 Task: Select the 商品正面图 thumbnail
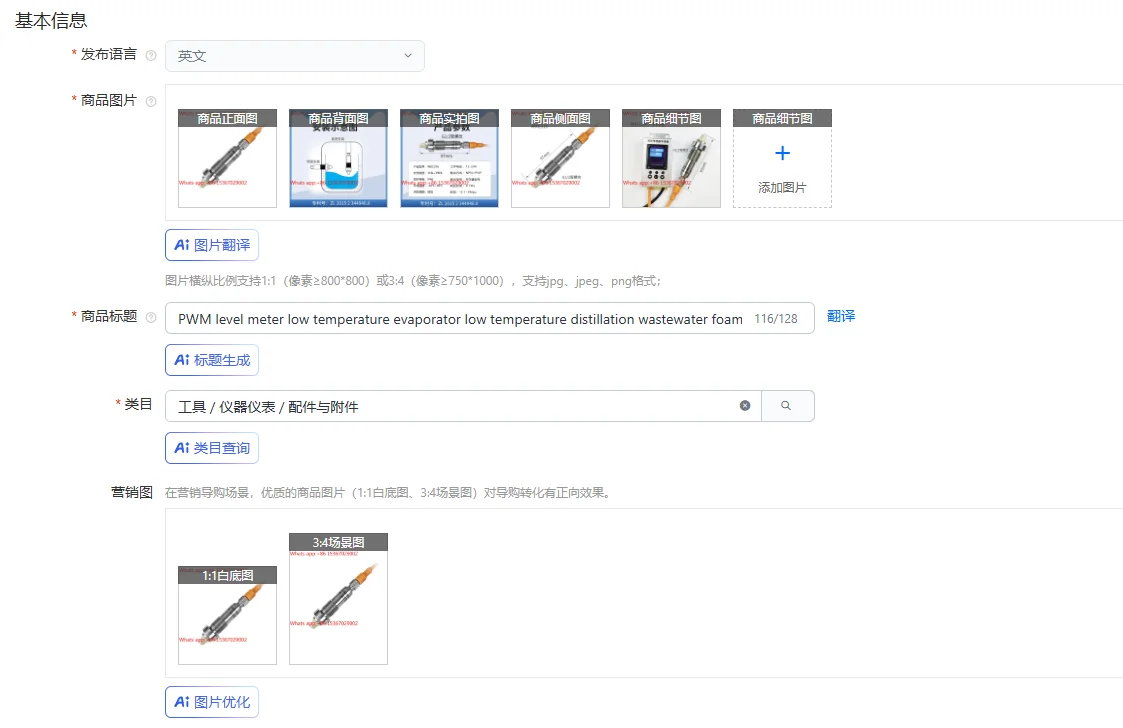(x=227, y=158)
